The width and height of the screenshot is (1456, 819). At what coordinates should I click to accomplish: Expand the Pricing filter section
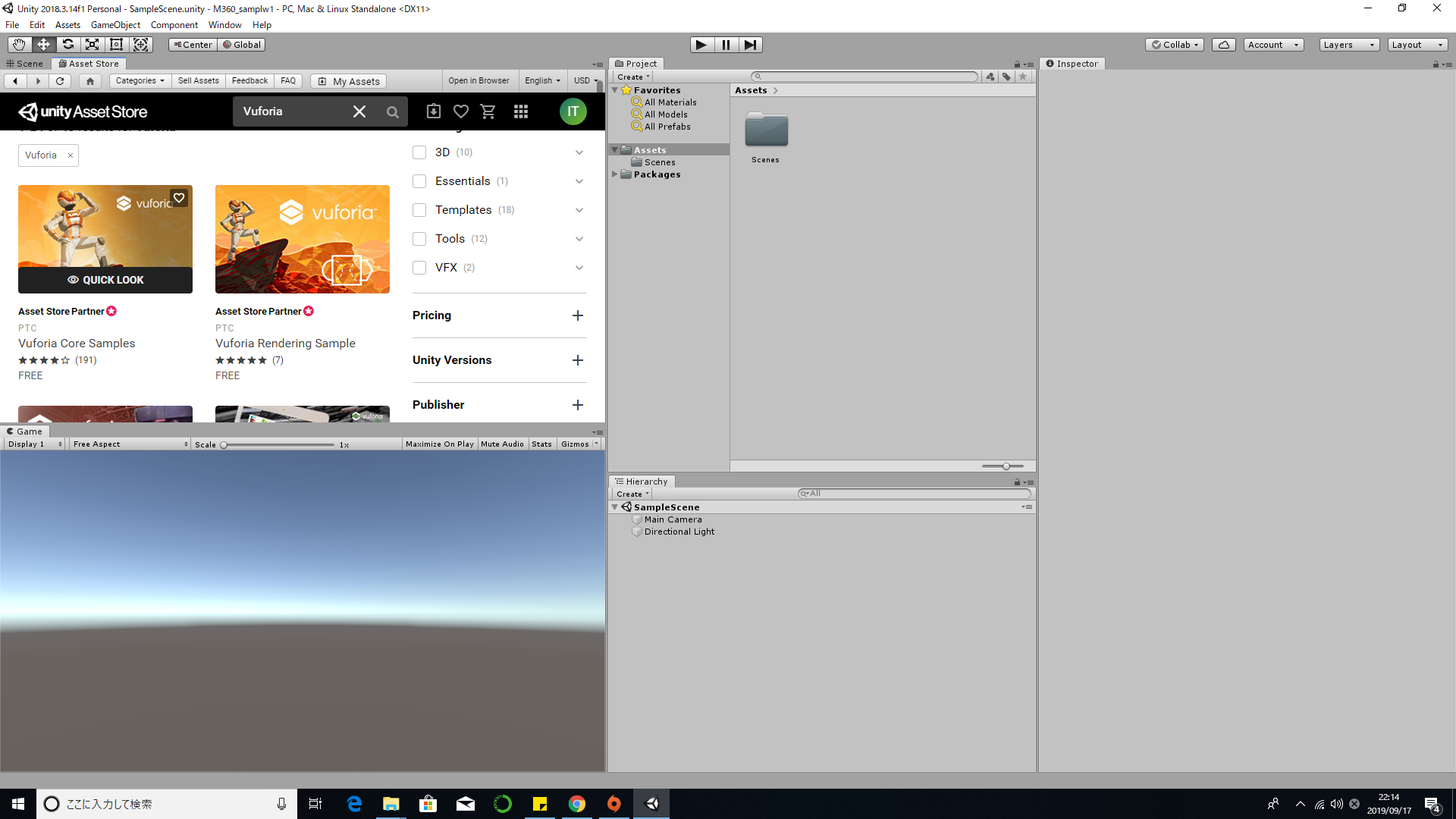tap(578, 315)
